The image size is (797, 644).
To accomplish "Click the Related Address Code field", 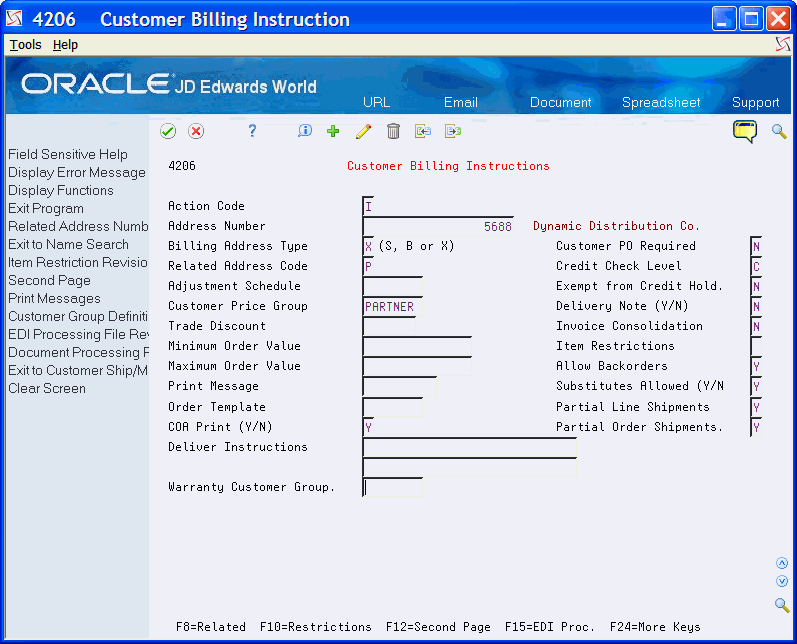I will coord(369,266).
